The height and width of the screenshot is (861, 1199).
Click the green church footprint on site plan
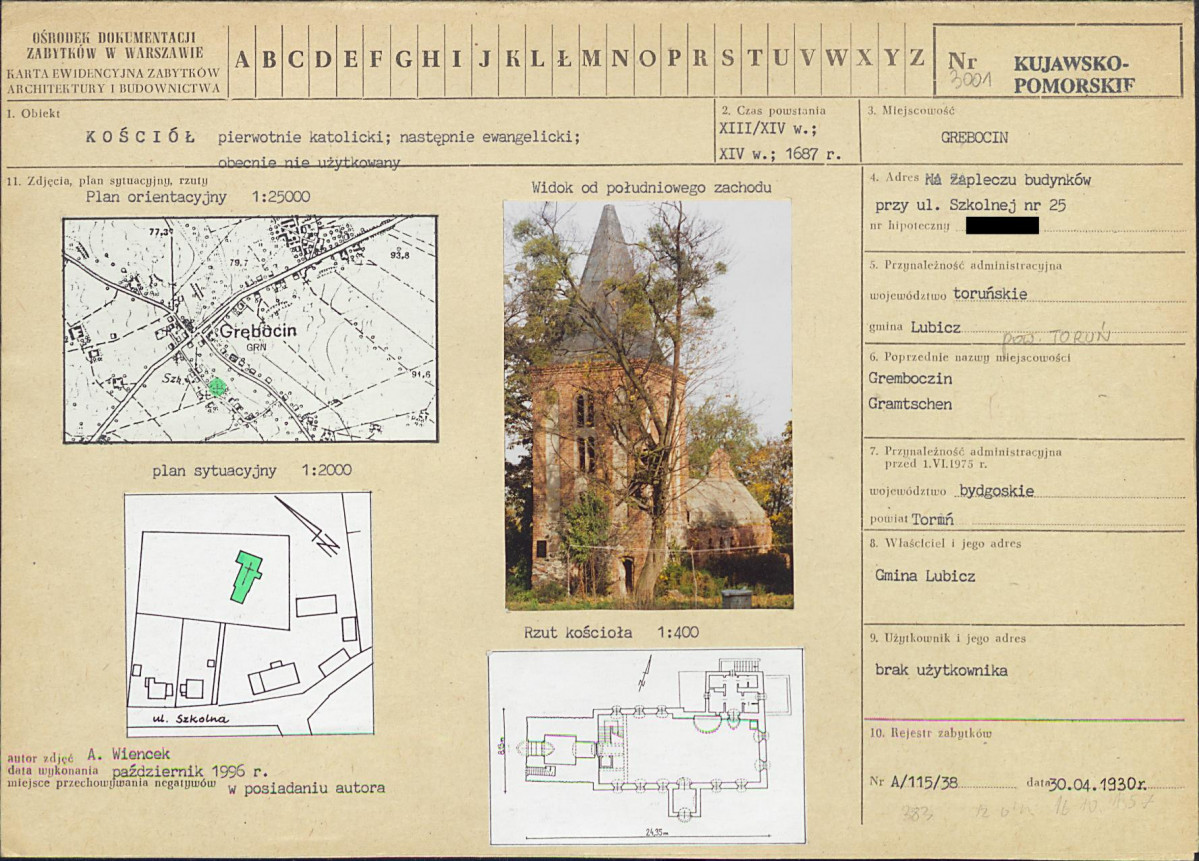coord(245,576)
